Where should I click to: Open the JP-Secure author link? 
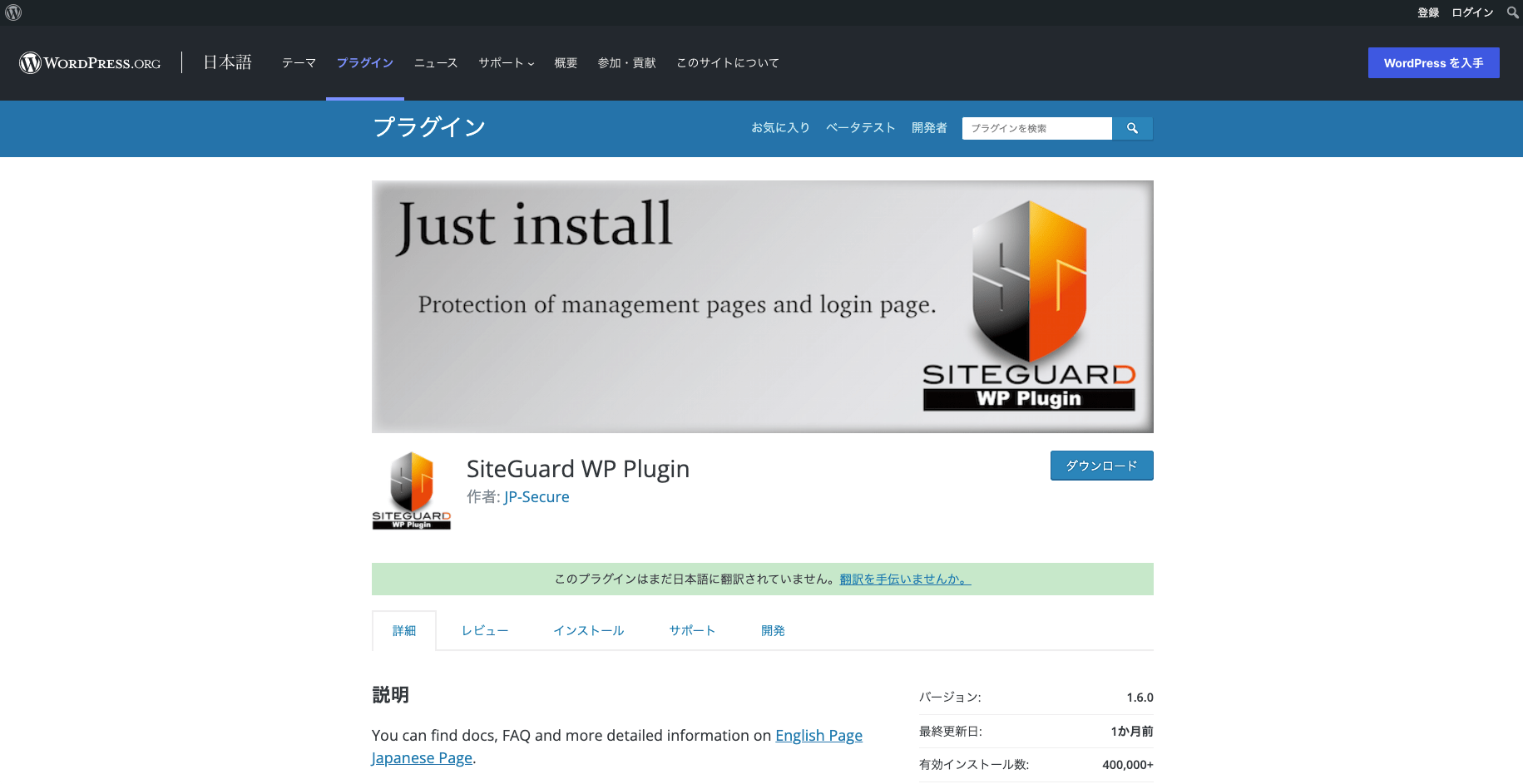point(537,497)
